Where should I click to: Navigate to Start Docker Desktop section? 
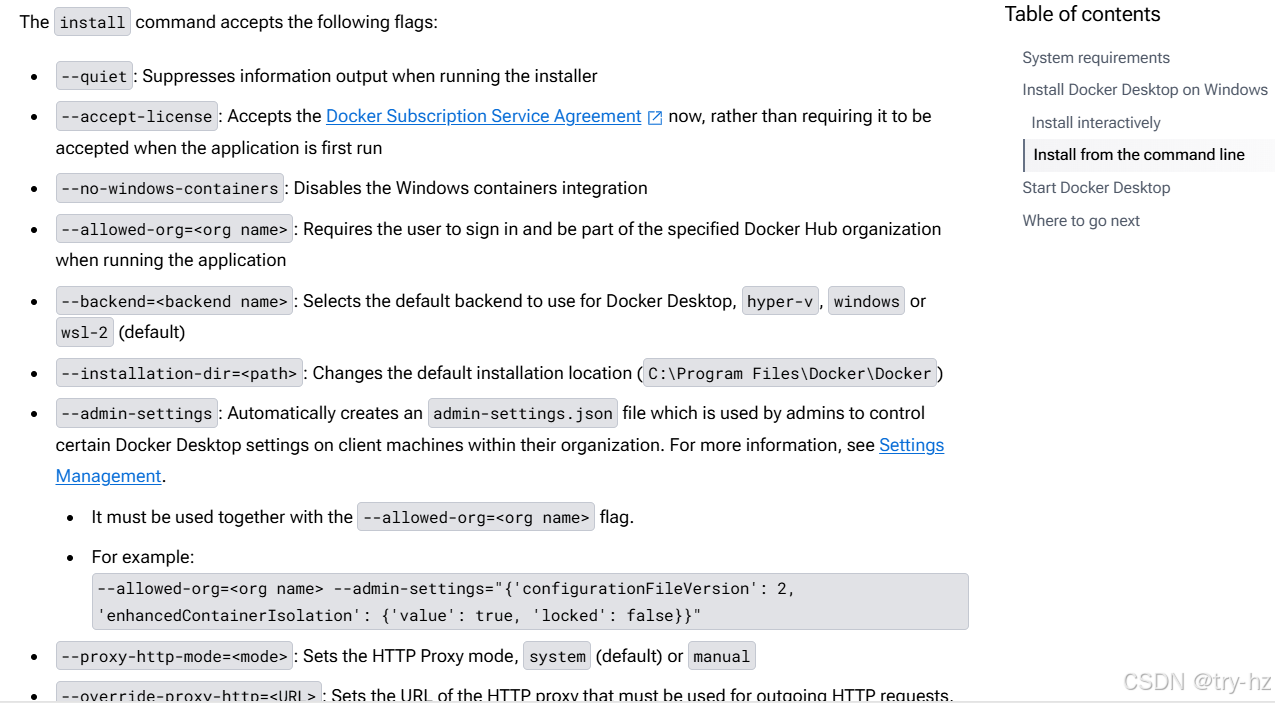pyautogui.click(x=1095, y=188)
